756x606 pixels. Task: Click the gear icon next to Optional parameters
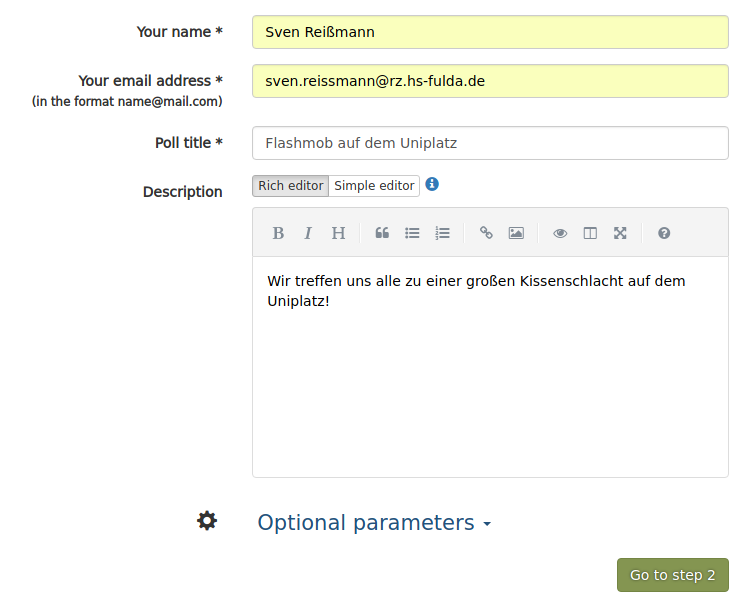[207, 521]
